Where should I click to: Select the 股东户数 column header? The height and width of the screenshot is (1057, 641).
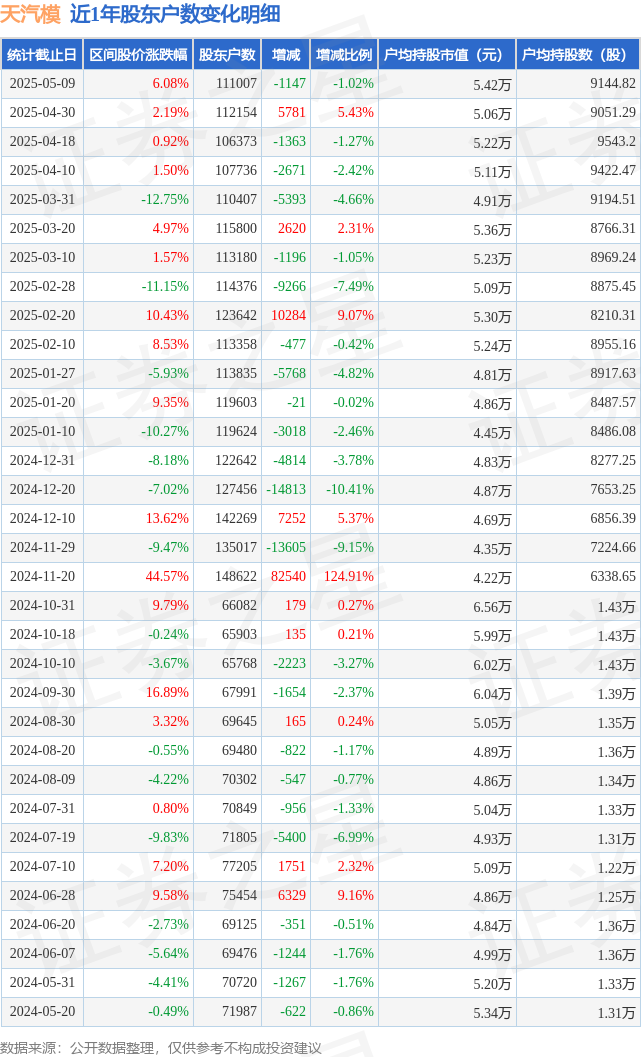coord(227,55)
